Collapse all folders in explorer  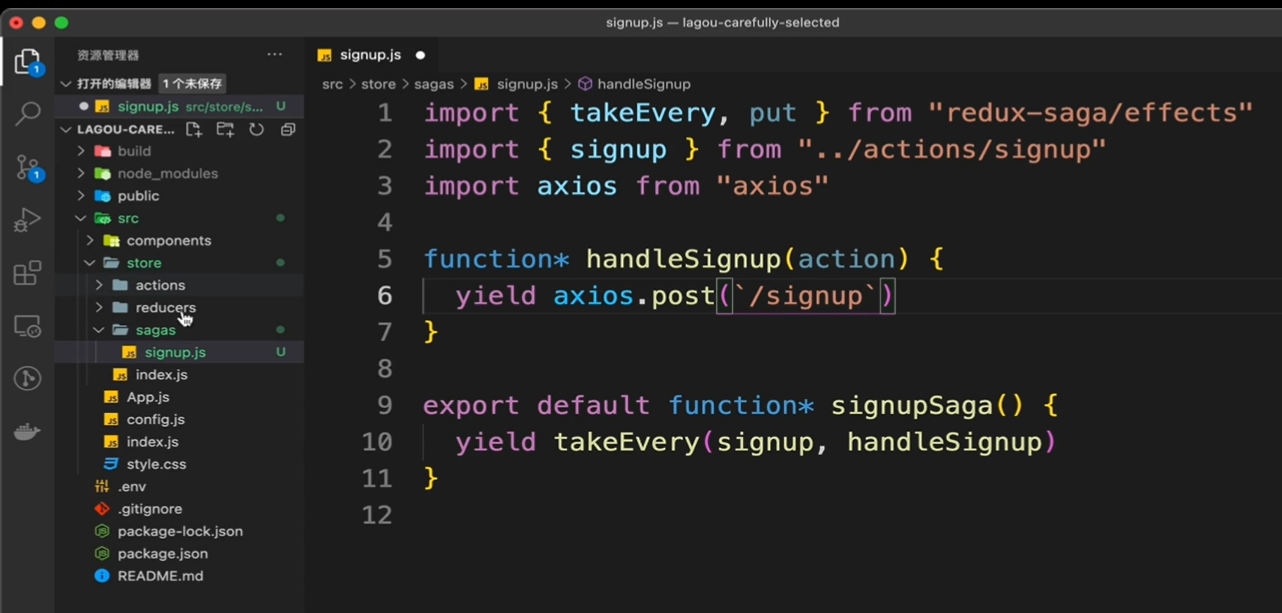(288, 130)
